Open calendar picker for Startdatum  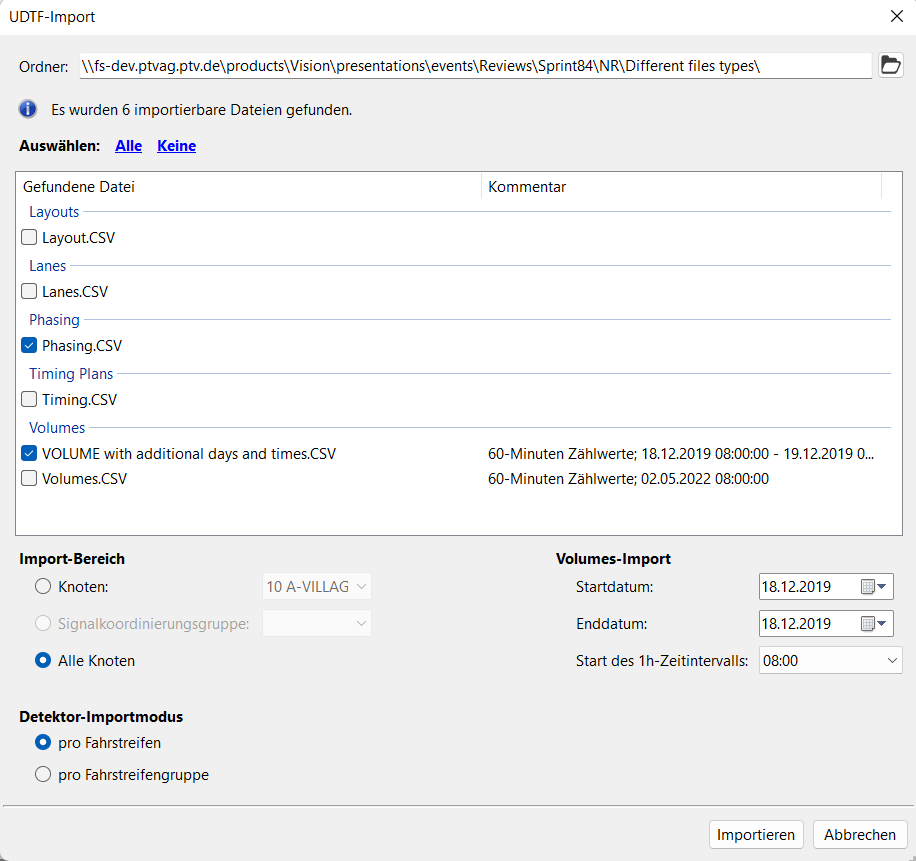pos(874,587)
